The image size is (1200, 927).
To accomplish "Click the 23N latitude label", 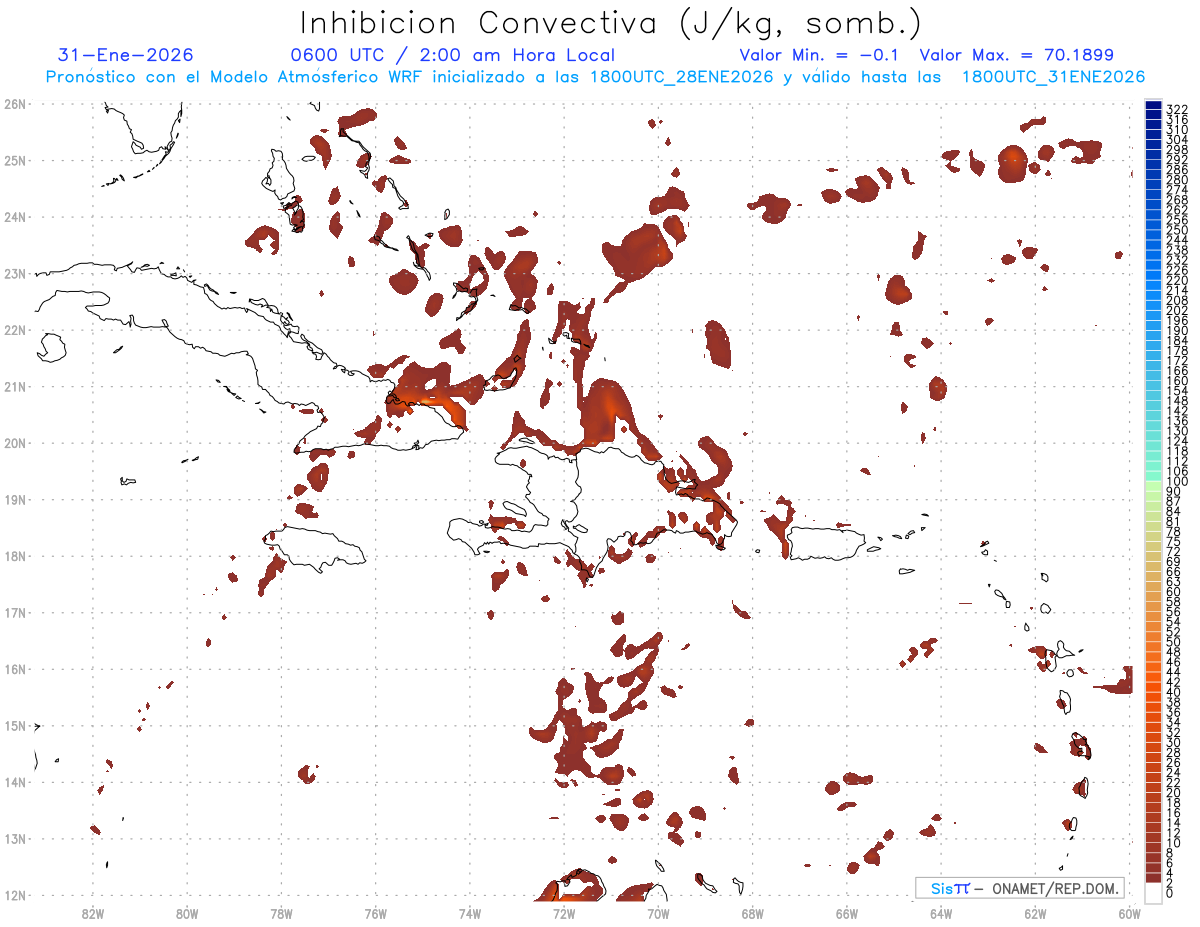I will (x=15, y=273).
